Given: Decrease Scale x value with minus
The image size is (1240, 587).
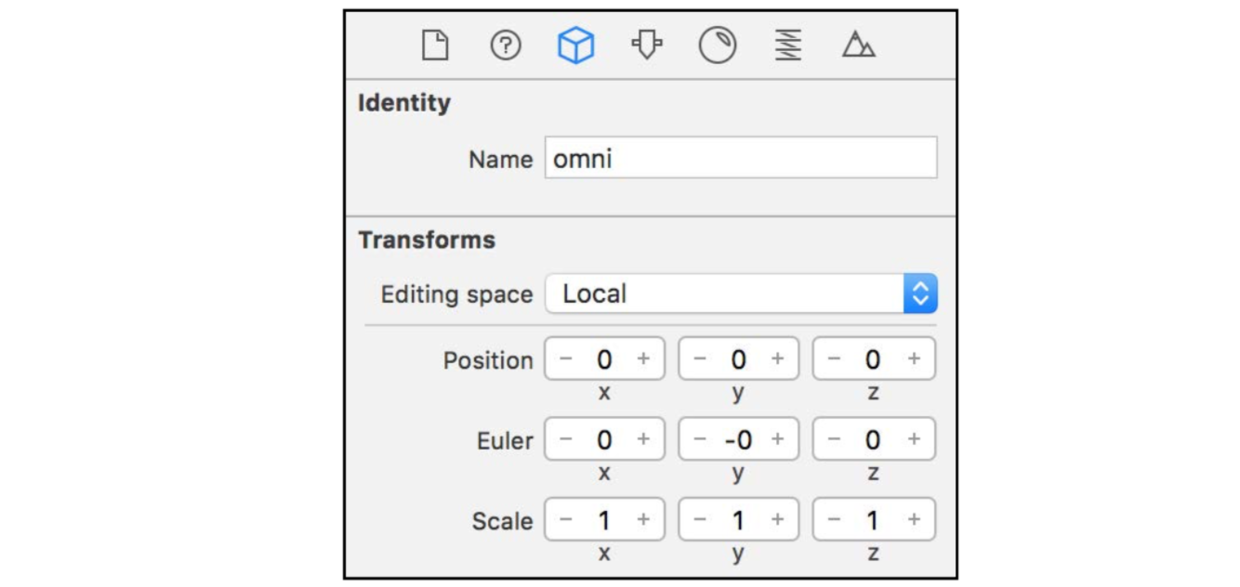Looking at the screenshot, I should pos(566,520).
